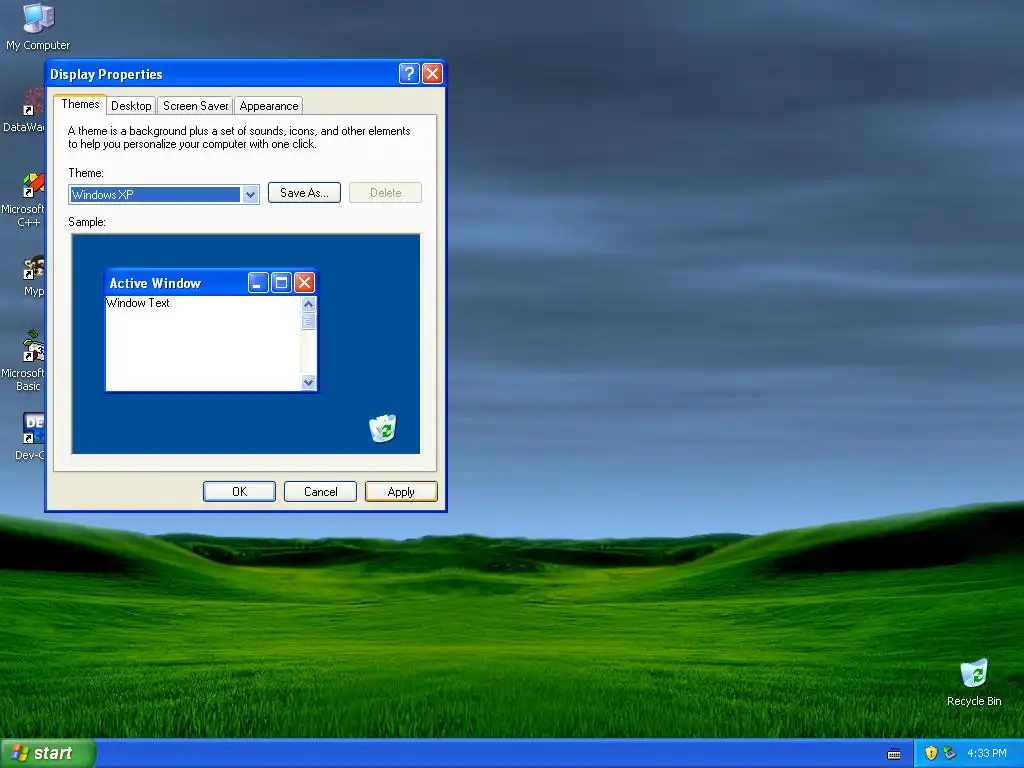Click the Delete button

pyautogui.click(x=385, y=193)
